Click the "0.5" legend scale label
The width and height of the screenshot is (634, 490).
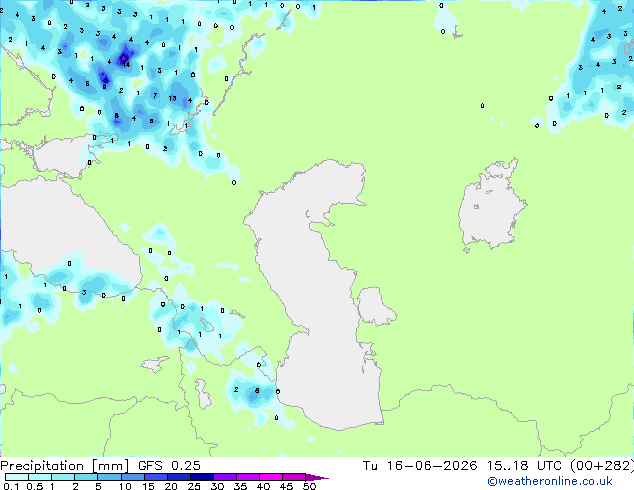click(x=35, y=486)
